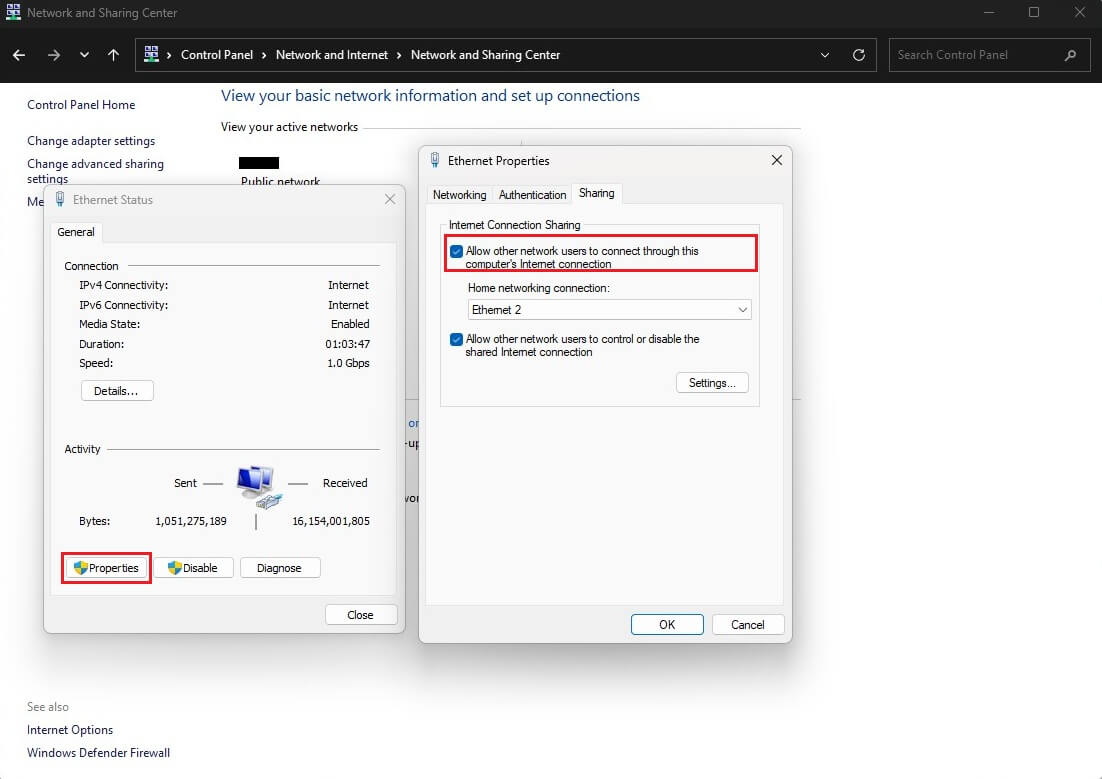Open the Home networking connection dropdown
This screenshot has height=779, width=1102.
tap(743, 309)
